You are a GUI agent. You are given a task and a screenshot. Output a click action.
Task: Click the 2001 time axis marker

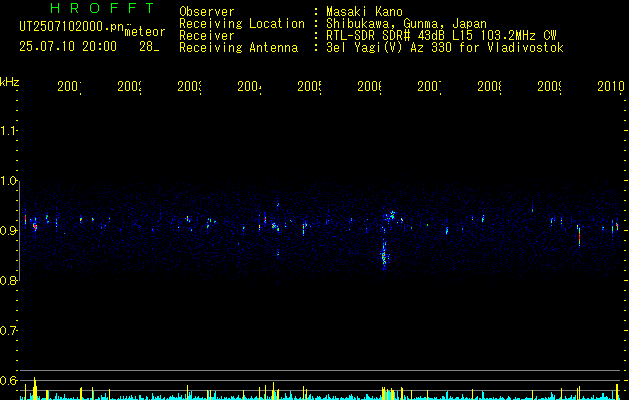pos(69,86)
